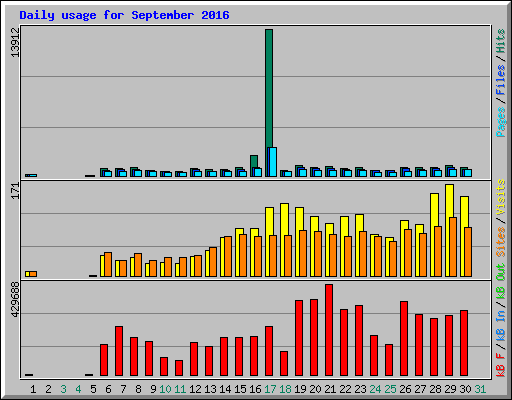Click the red kB bar for day 21
The width and height of the screenshot is (512, 400).
[329, 330]
